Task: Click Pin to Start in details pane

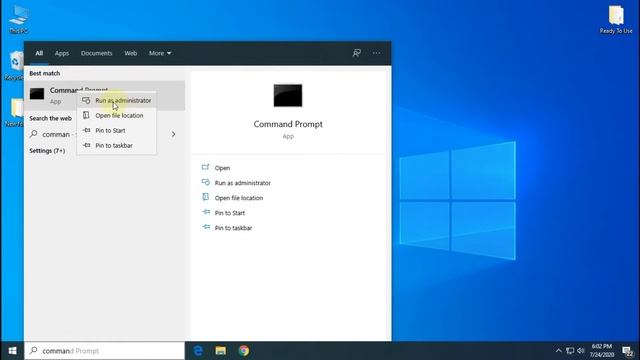Action: point(230,213)
